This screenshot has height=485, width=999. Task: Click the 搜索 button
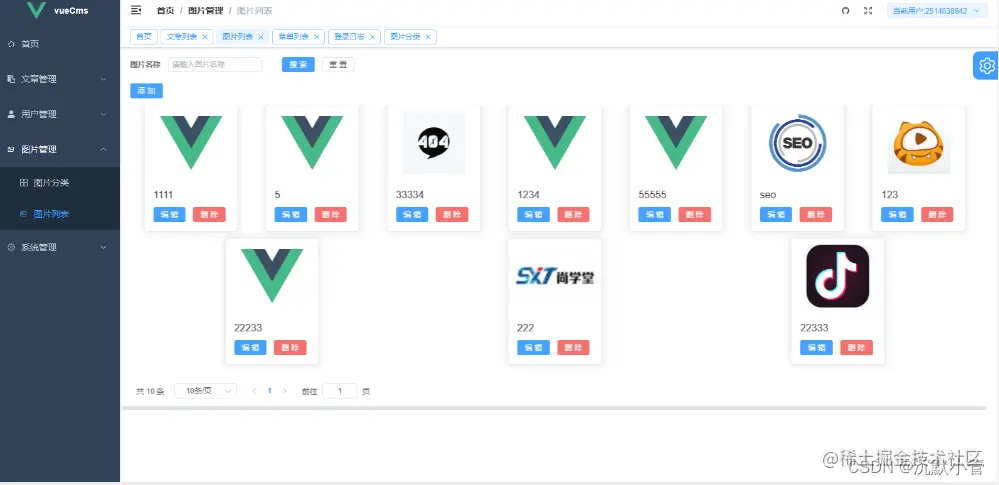(298, 64)
